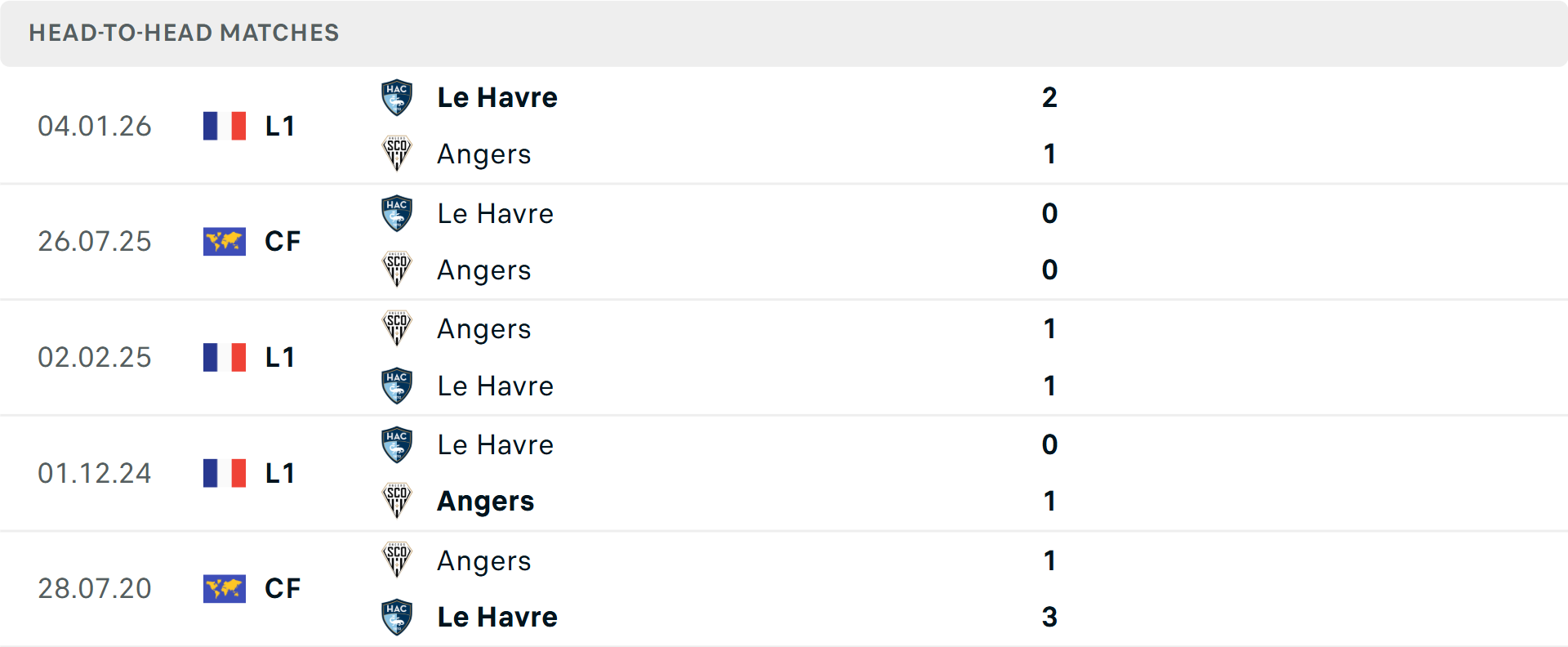Click the L1 label next to 04.01.26
1568x647 pixels.
click(279, 125)
